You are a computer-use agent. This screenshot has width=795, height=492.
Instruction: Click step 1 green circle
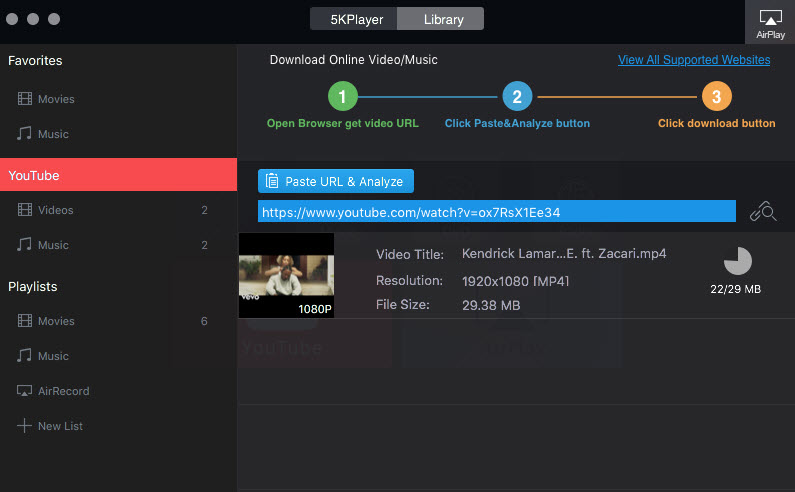point(342,96)
